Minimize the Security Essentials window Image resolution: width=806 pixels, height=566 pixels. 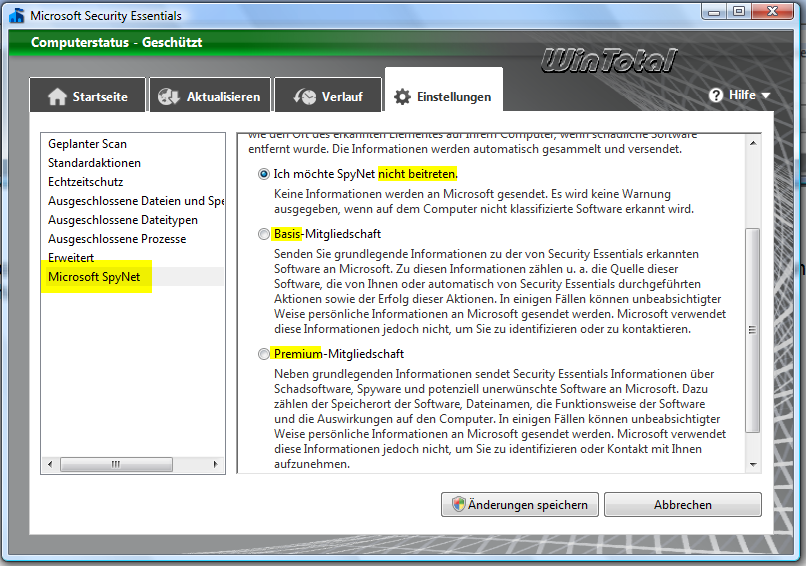[713, 12]
